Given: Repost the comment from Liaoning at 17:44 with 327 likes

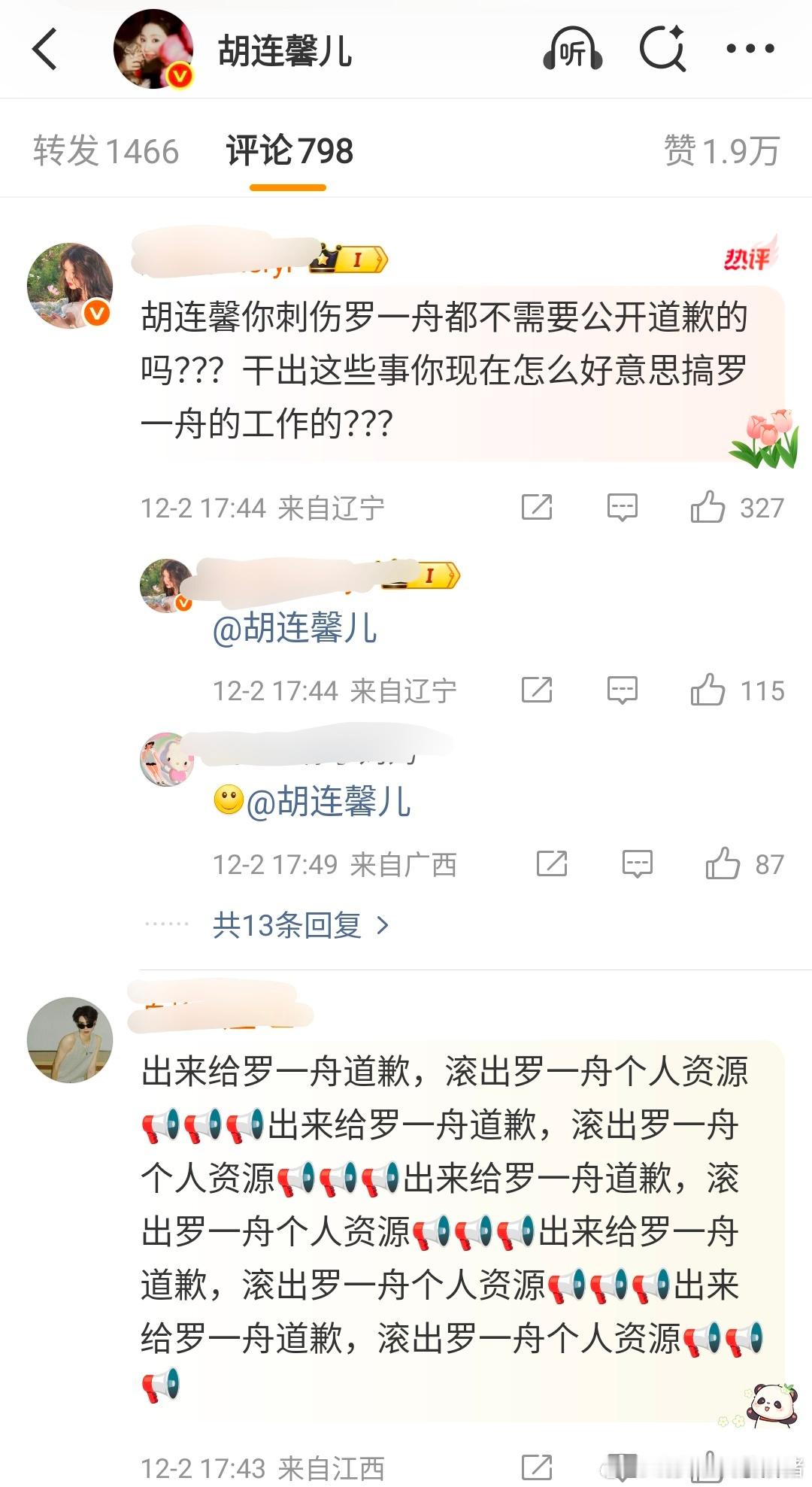Looking at the screenshot, I should coord(537,508).
